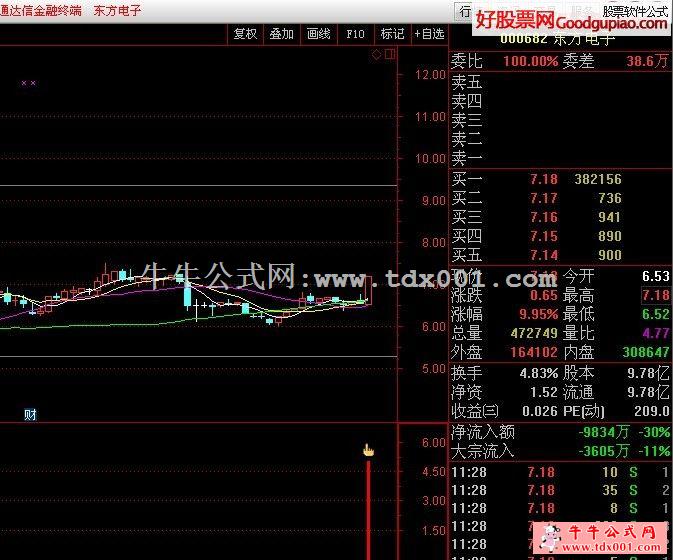Click 买三 price 7.16

(544, 217)
